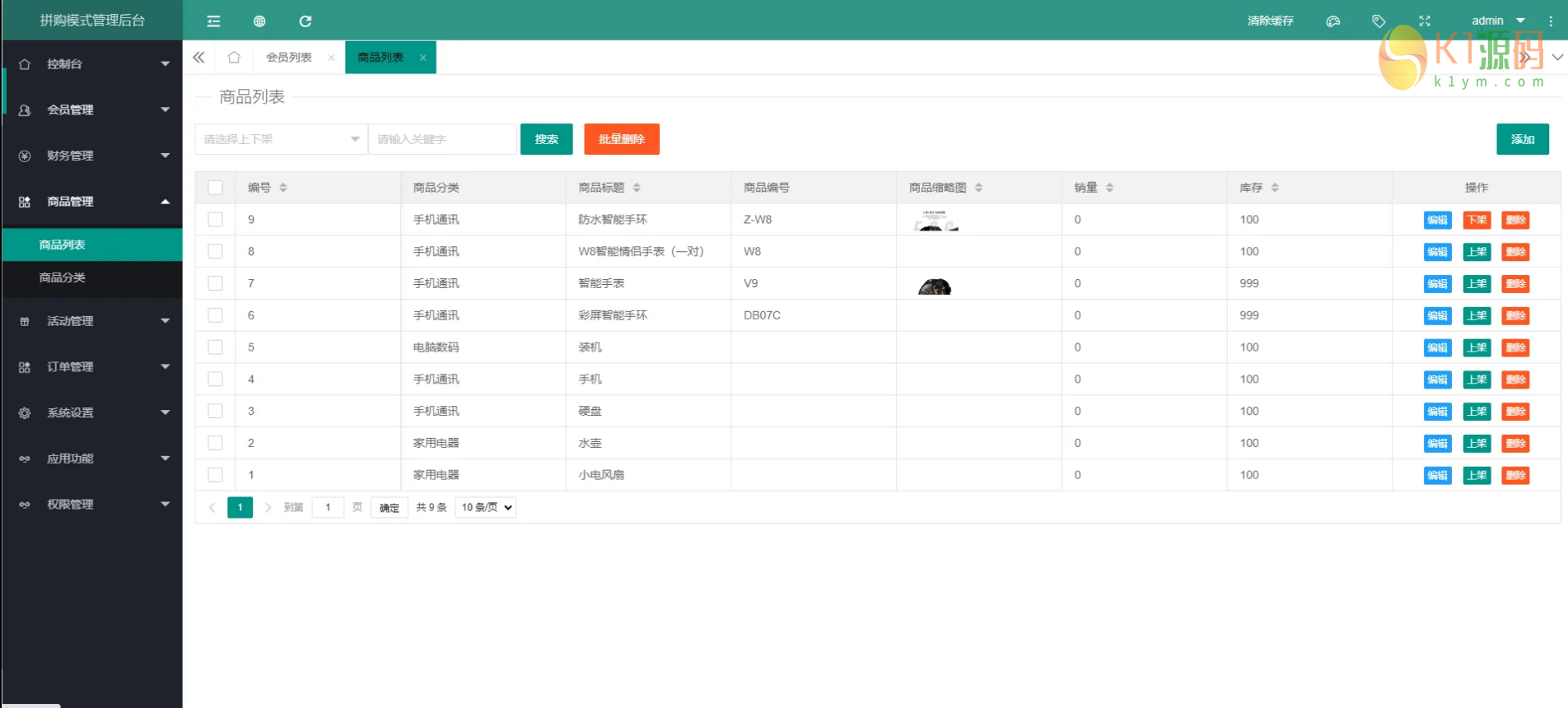The width and height of the screenshot is (1568, 708).
Task: Expand the 订单管理 sidebar menu
Action: pyautogui.click(x=92, y=367)
